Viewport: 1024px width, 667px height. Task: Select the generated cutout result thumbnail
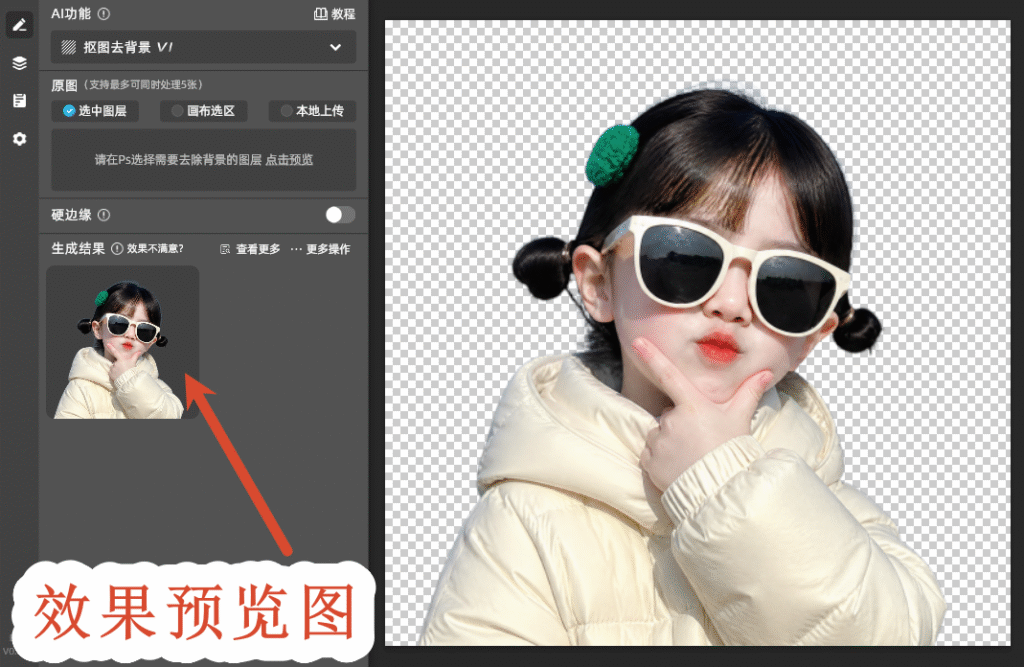click(x=123, y=342)
